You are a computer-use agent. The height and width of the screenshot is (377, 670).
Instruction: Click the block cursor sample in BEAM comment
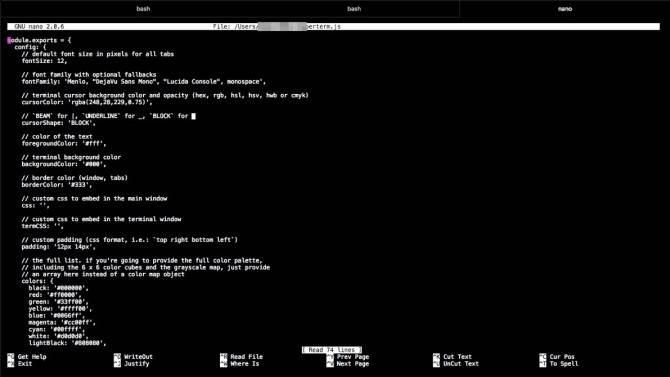tap(194, 116)
